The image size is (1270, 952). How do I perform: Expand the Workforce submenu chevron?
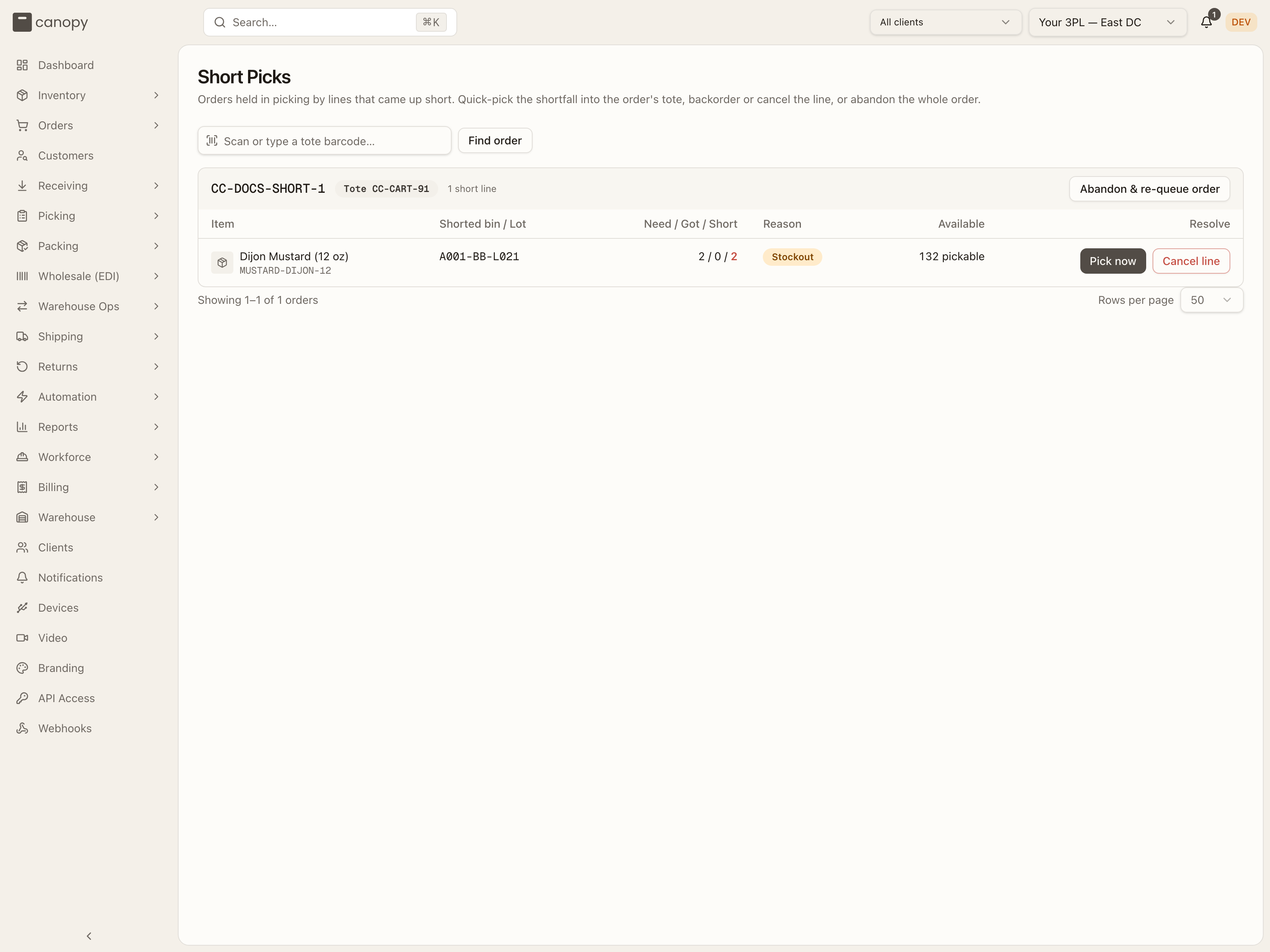pyautogui.click(x=156, y=457)
